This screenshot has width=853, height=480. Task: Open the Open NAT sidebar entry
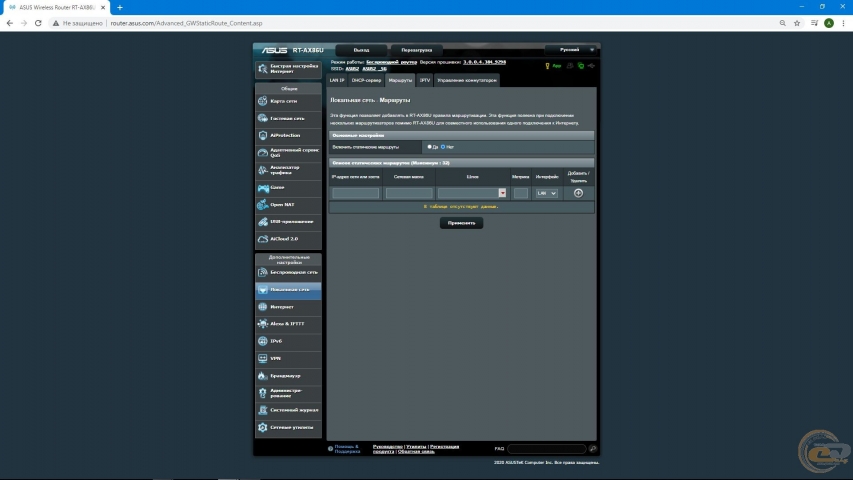pos(288,205)
